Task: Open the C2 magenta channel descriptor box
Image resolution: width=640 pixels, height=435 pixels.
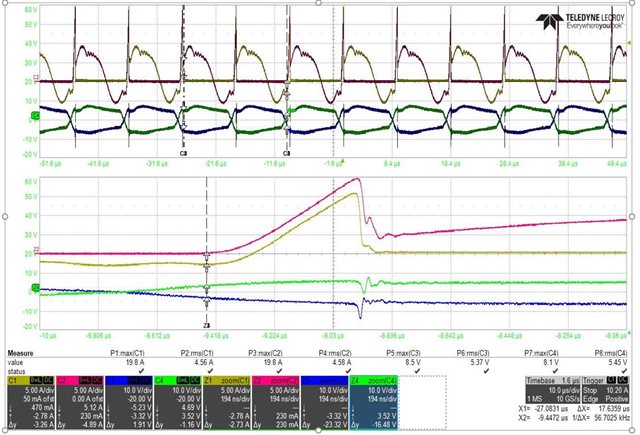Action: [x=80, y=402]
